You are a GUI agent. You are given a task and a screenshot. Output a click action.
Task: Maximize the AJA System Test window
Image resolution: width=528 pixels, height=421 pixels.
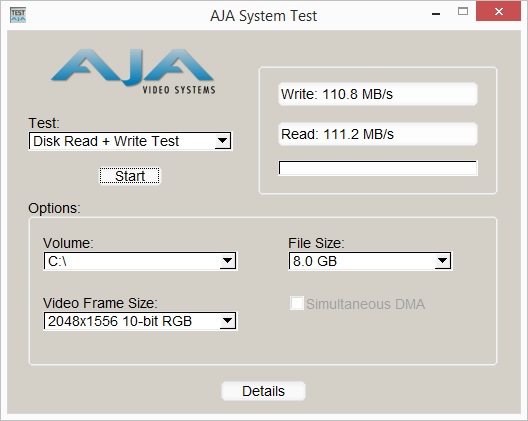coord(463,12)
